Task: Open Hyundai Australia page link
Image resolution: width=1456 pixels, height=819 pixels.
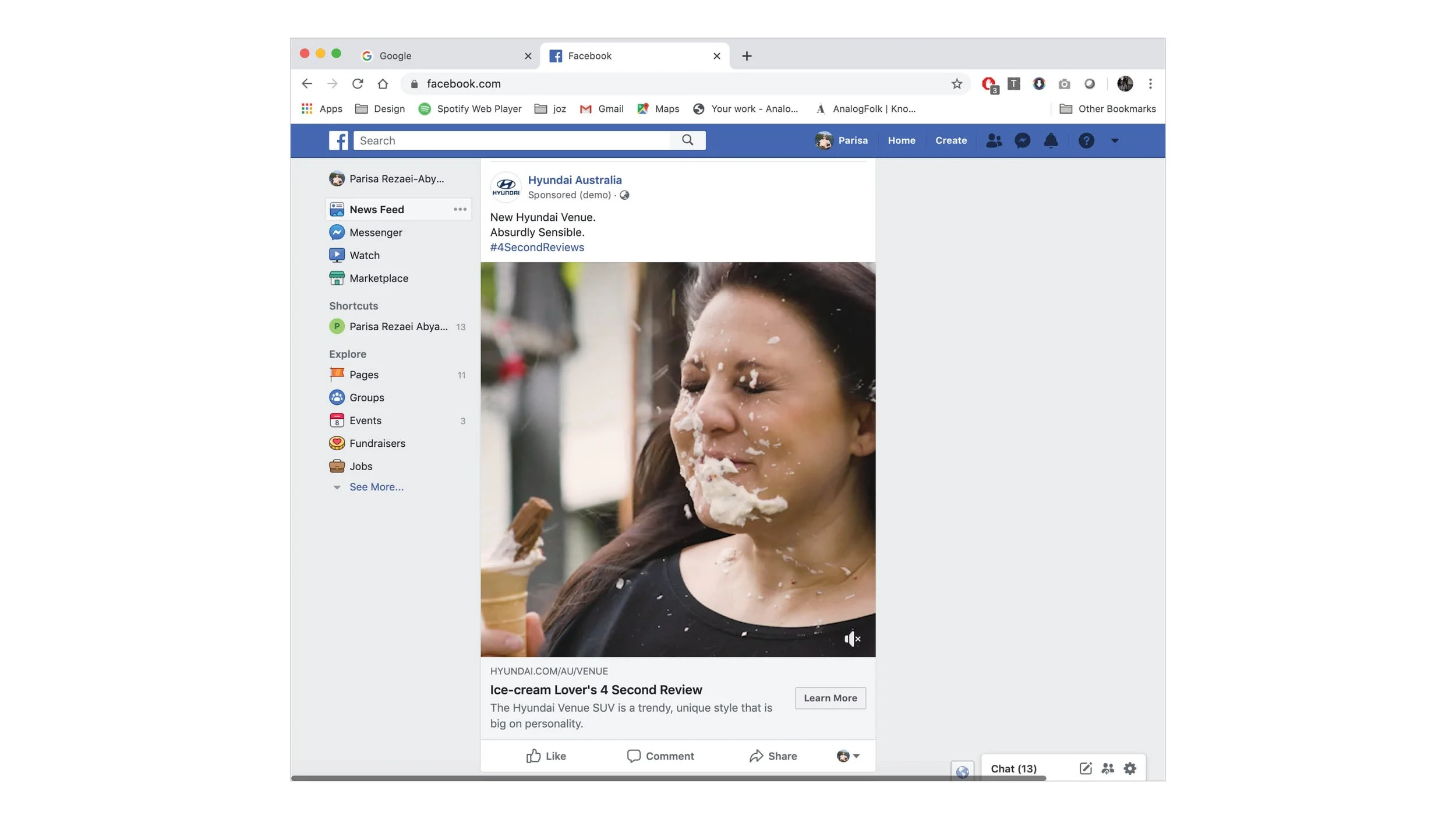Action: [575, 180]
